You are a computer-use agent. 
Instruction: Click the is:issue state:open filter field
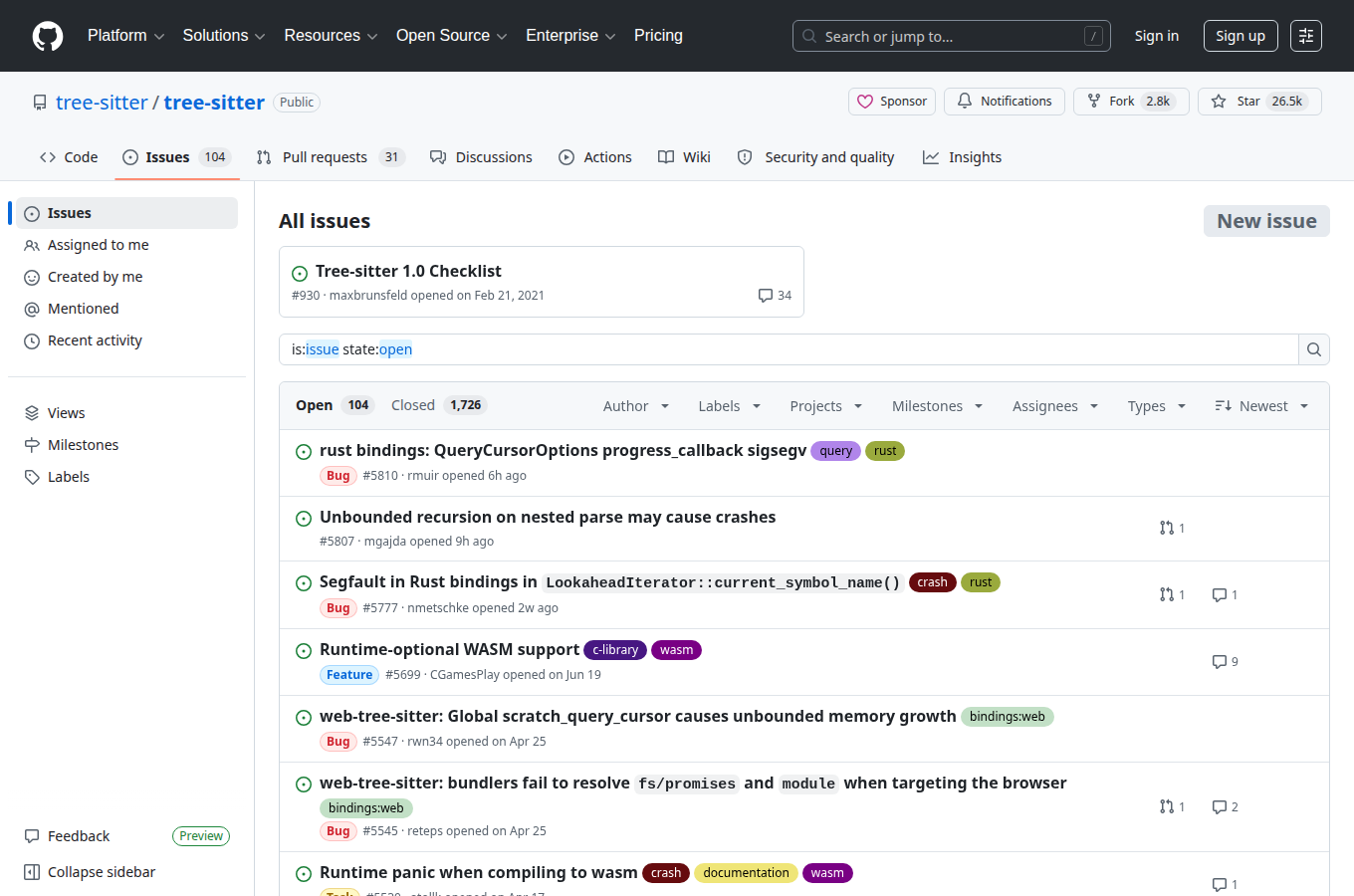pos(789,349)
